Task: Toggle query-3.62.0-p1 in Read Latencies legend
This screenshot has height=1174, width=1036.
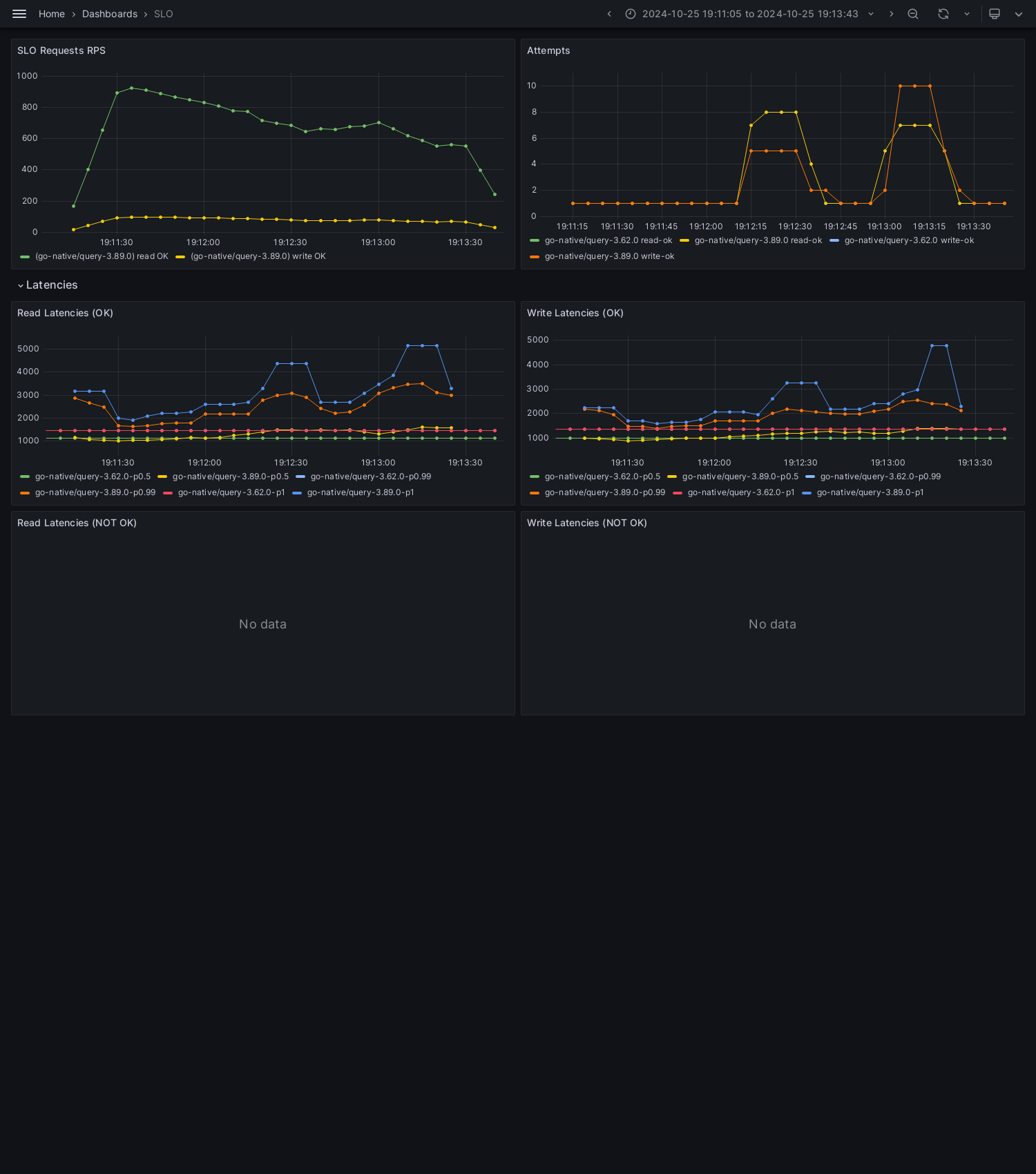Action: tap(231, 492)
